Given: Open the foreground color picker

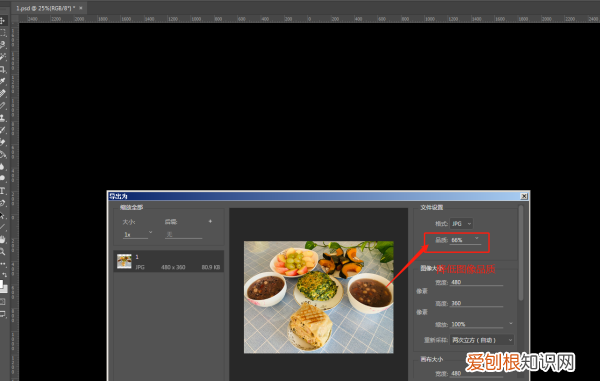Looking at the screenshot, I should coord(2,284).
